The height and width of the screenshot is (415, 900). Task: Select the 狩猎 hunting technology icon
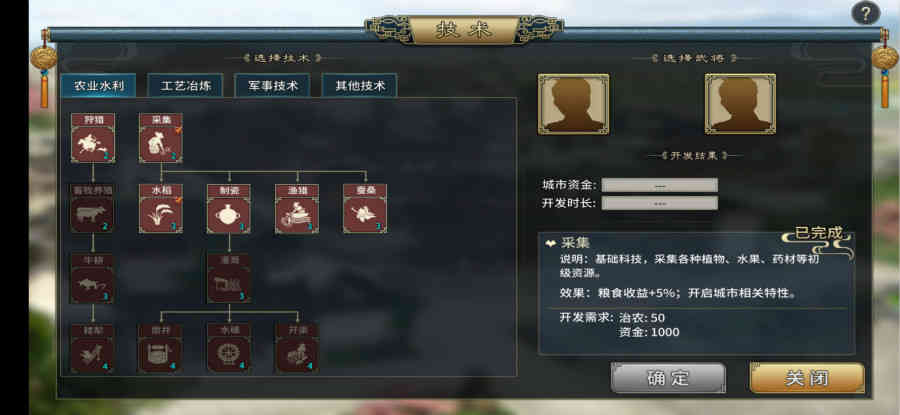click(x=92, y=138)
